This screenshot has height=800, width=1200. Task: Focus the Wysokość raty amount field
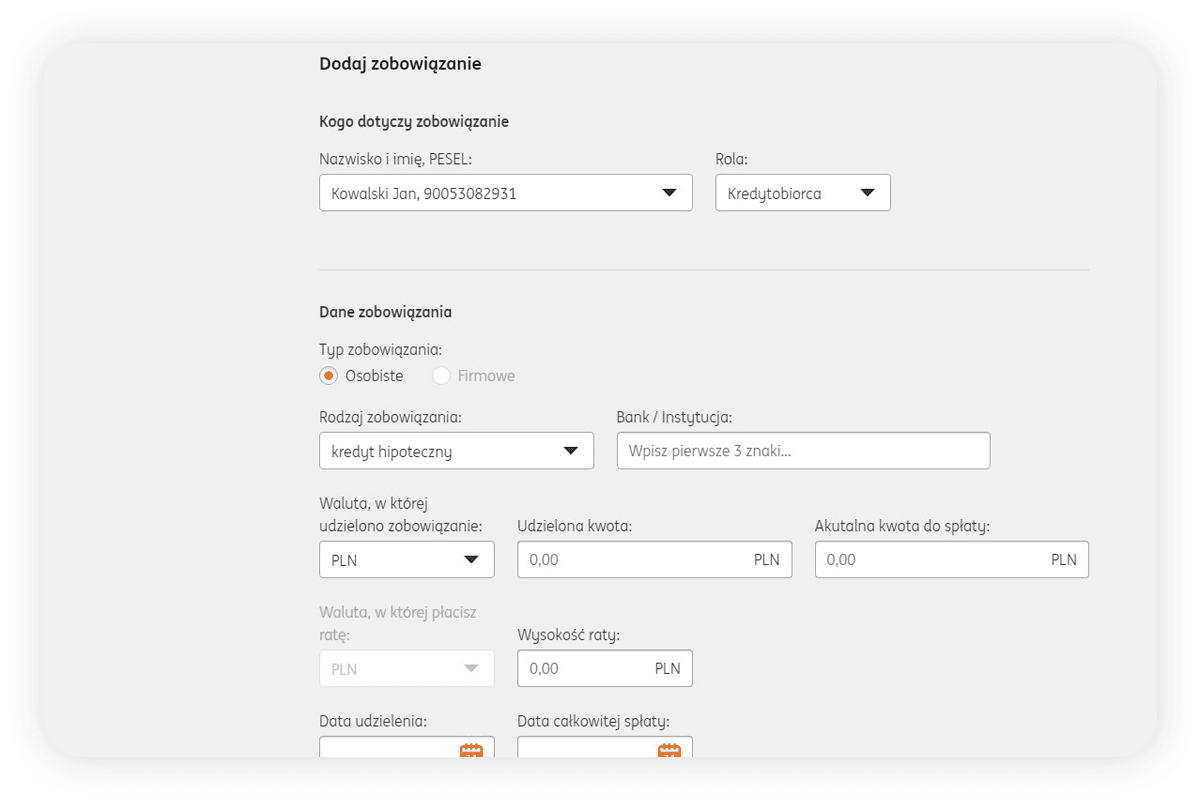coord(585,669)
